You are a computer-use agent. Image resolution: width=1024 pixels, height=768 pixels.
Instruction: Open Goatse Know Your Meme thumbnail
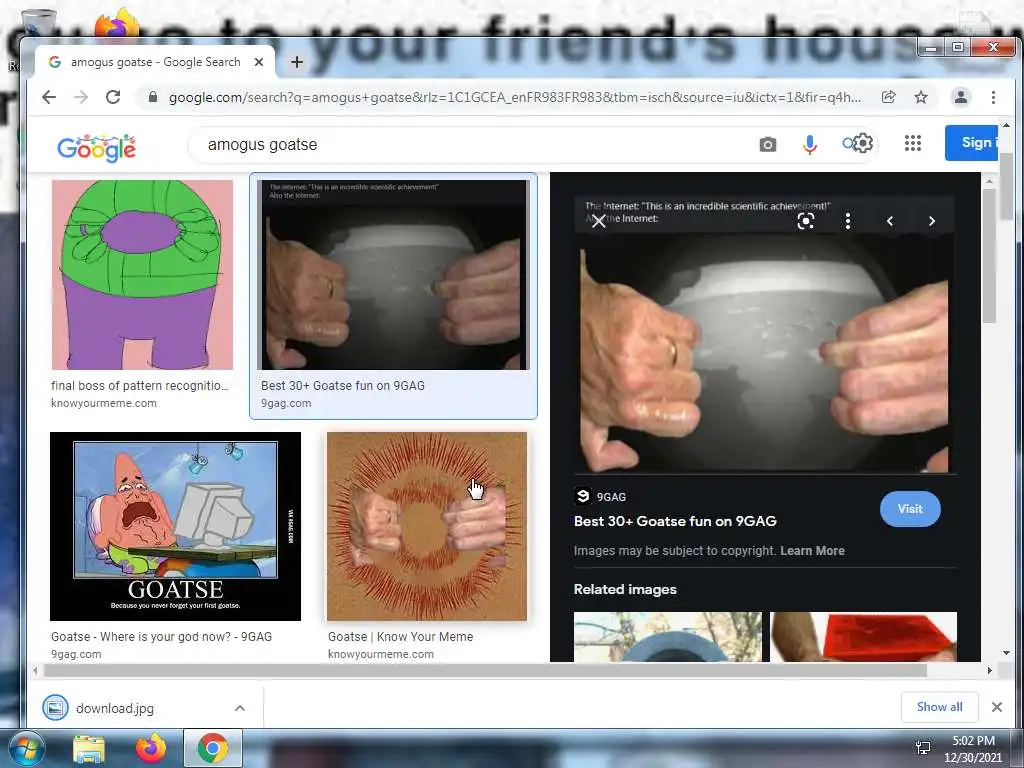pos(427,526)
